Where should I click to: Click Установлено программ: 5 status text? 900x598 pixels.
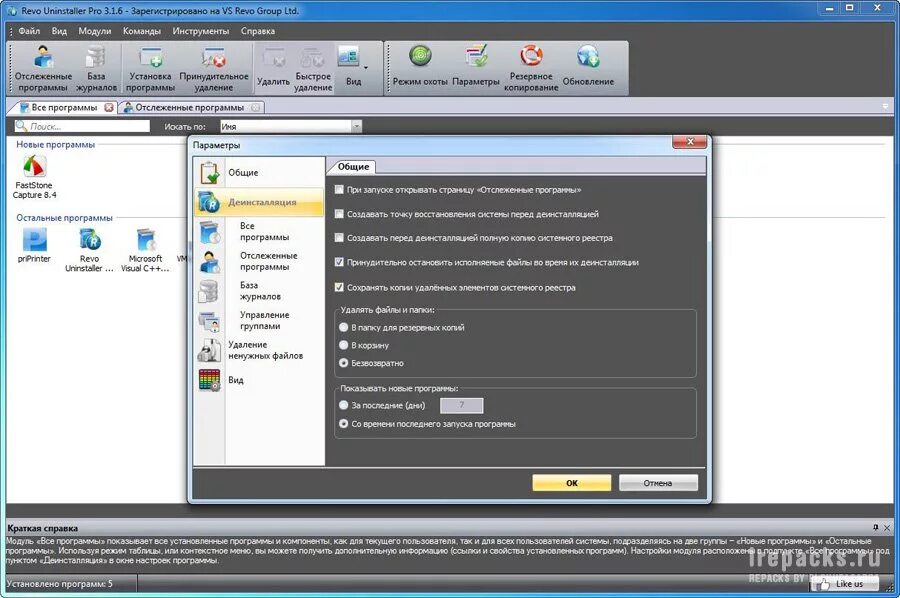tap(60, 584)
